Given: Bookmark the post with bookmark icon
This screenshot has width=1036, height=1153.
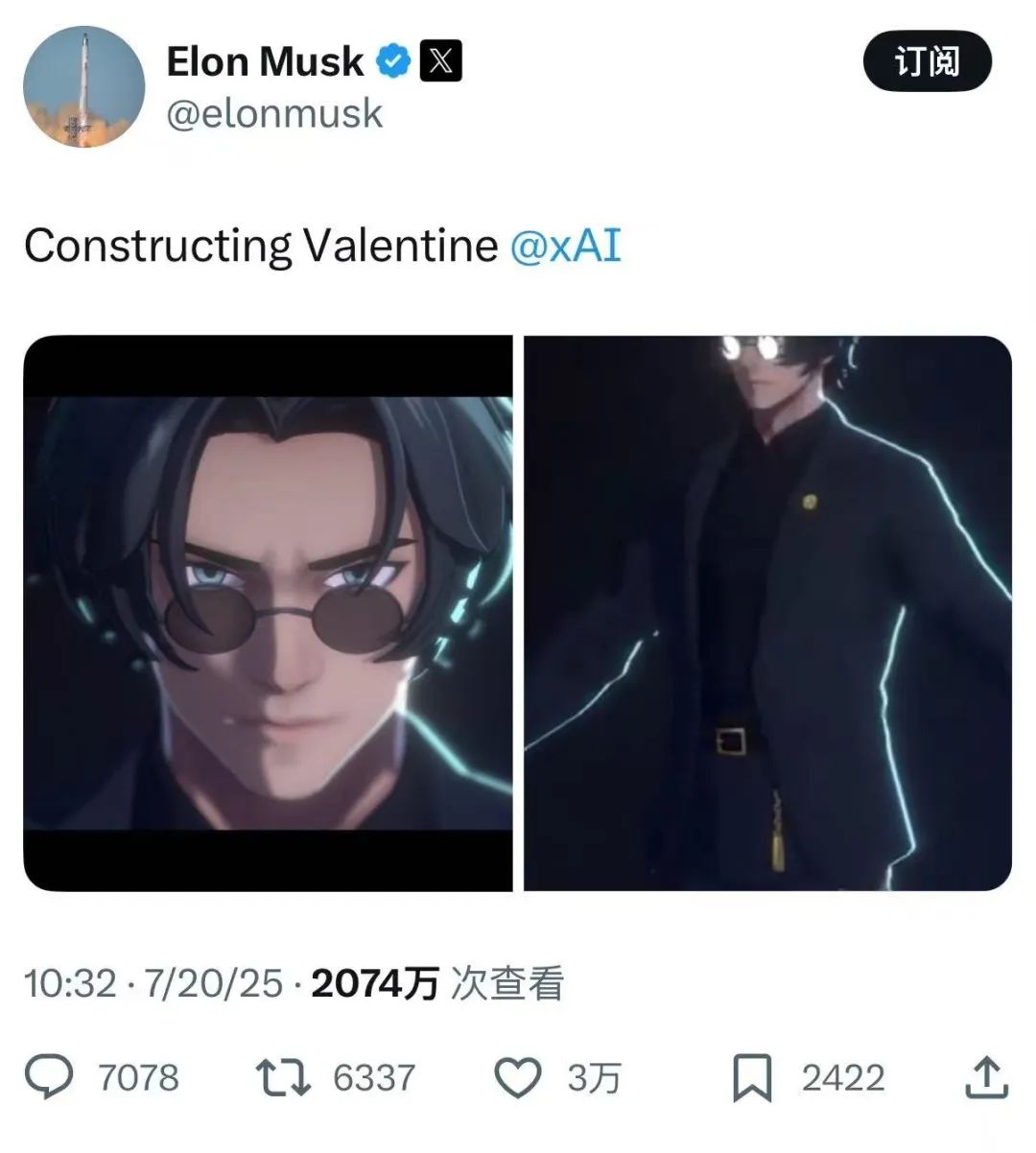Looking at the screenshot, I should (x=752, y=1078).
